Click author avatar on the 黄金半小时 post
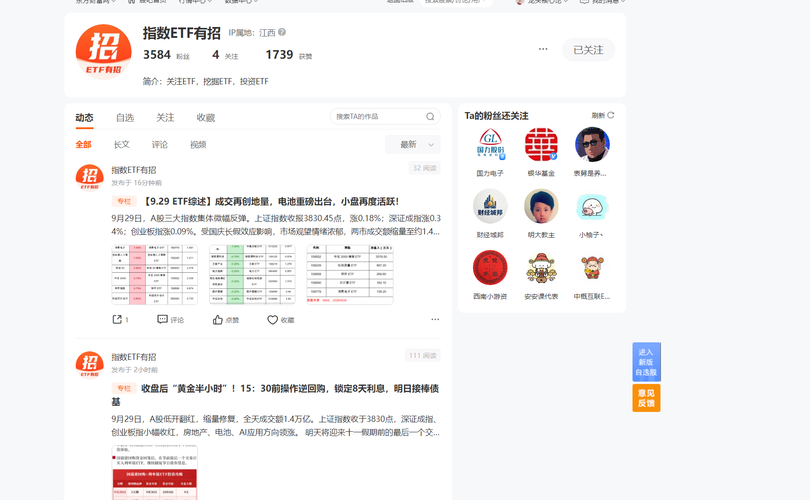Image resolution: width=810 pixels, height=500 pixels. point(89,364)
